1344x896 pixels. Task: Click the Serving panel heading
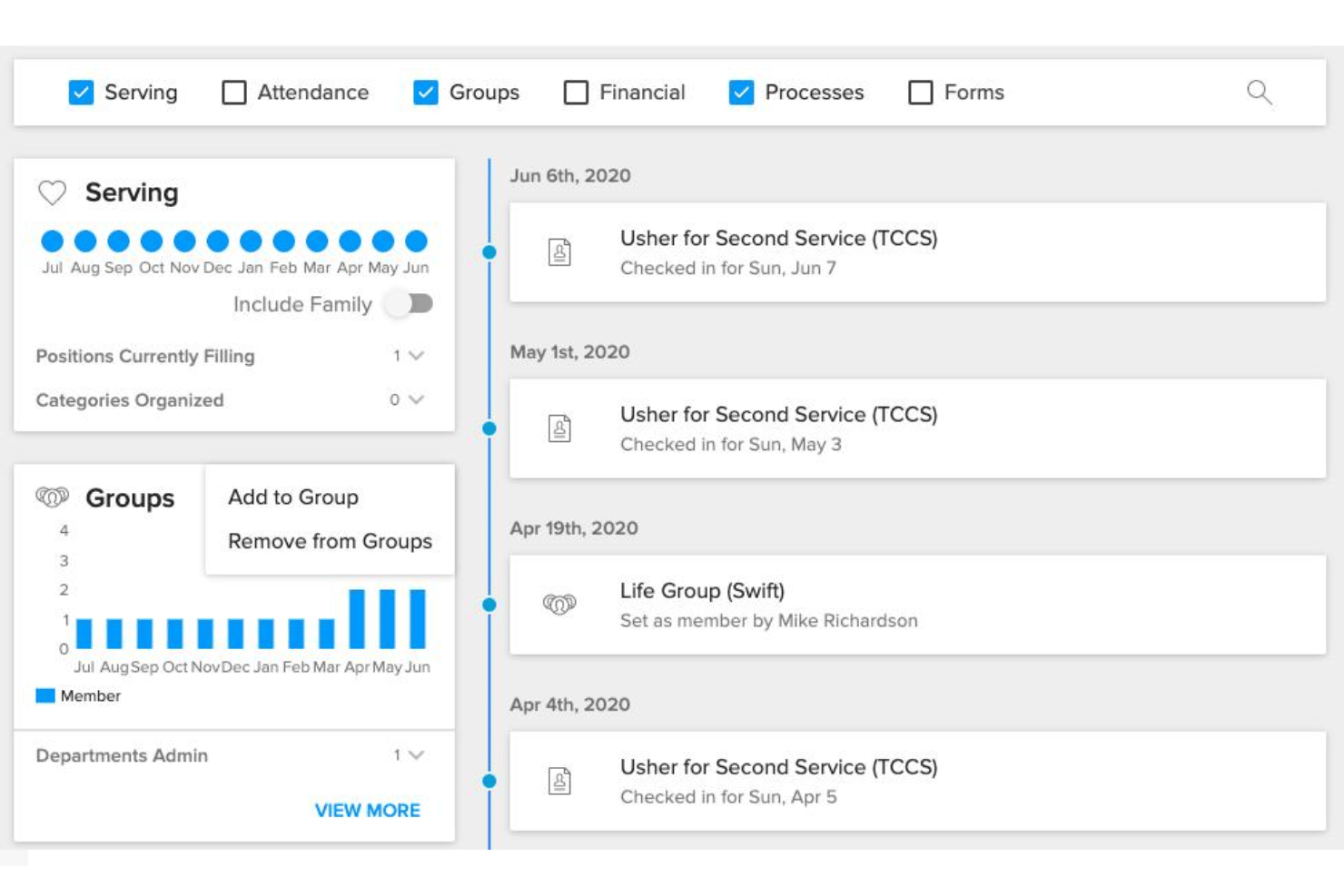[132, 192]
